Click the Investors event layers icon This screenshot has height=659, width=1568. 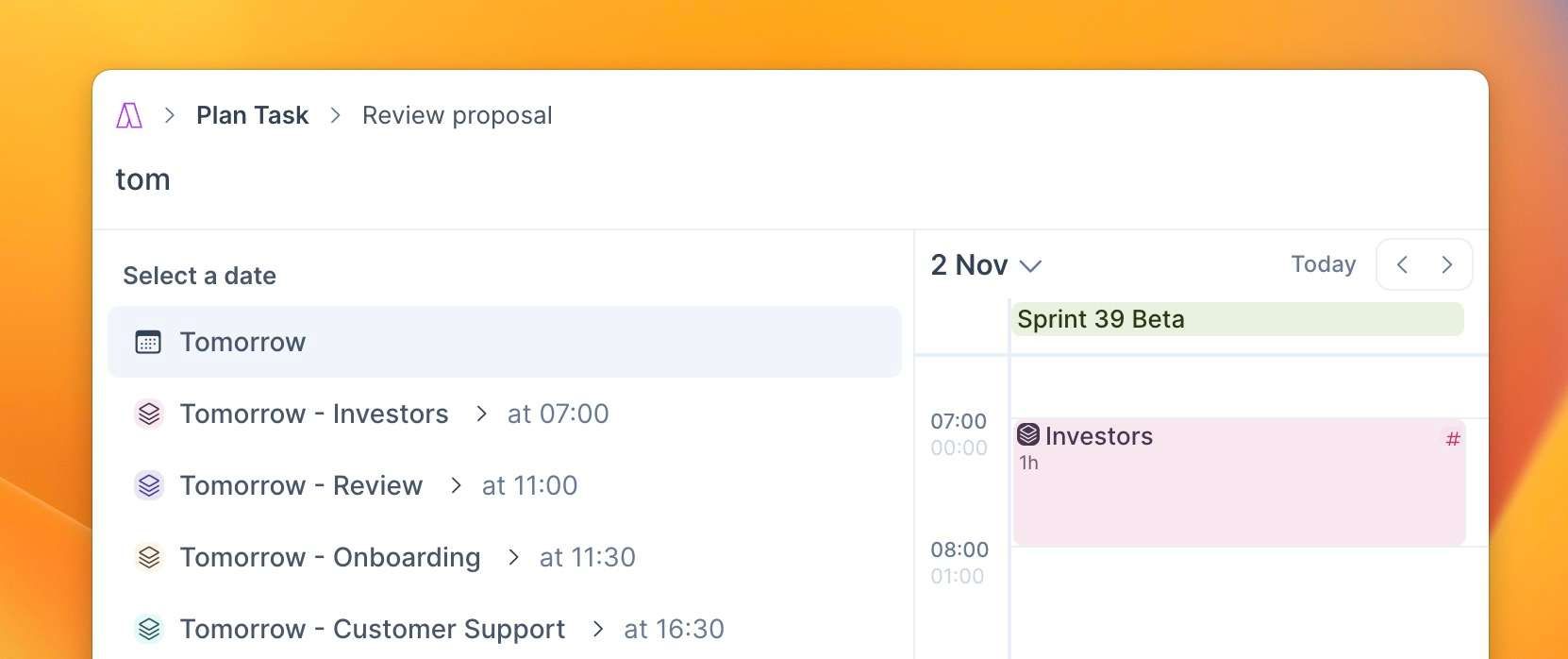(x=1028, y=434)
